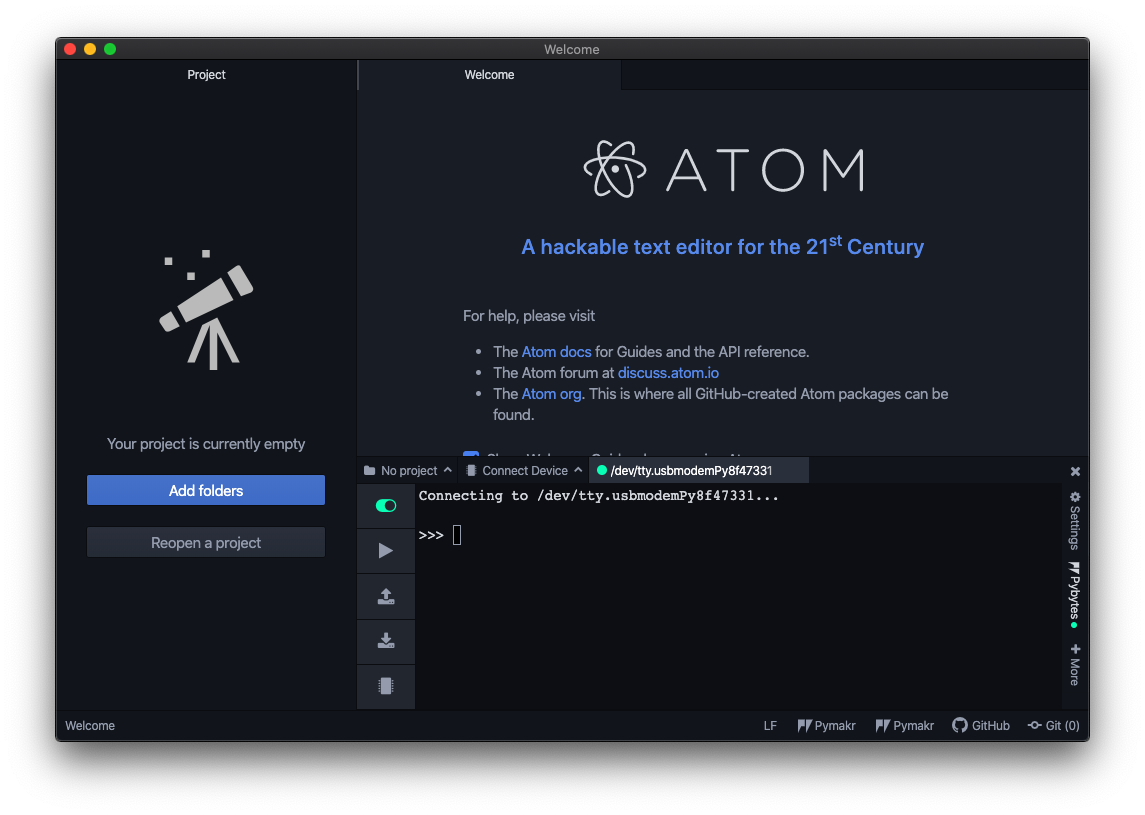Open the GitHub panel in the status bar
The height and width of the screenshot is (815, 1145).
(x=981, y=725)
